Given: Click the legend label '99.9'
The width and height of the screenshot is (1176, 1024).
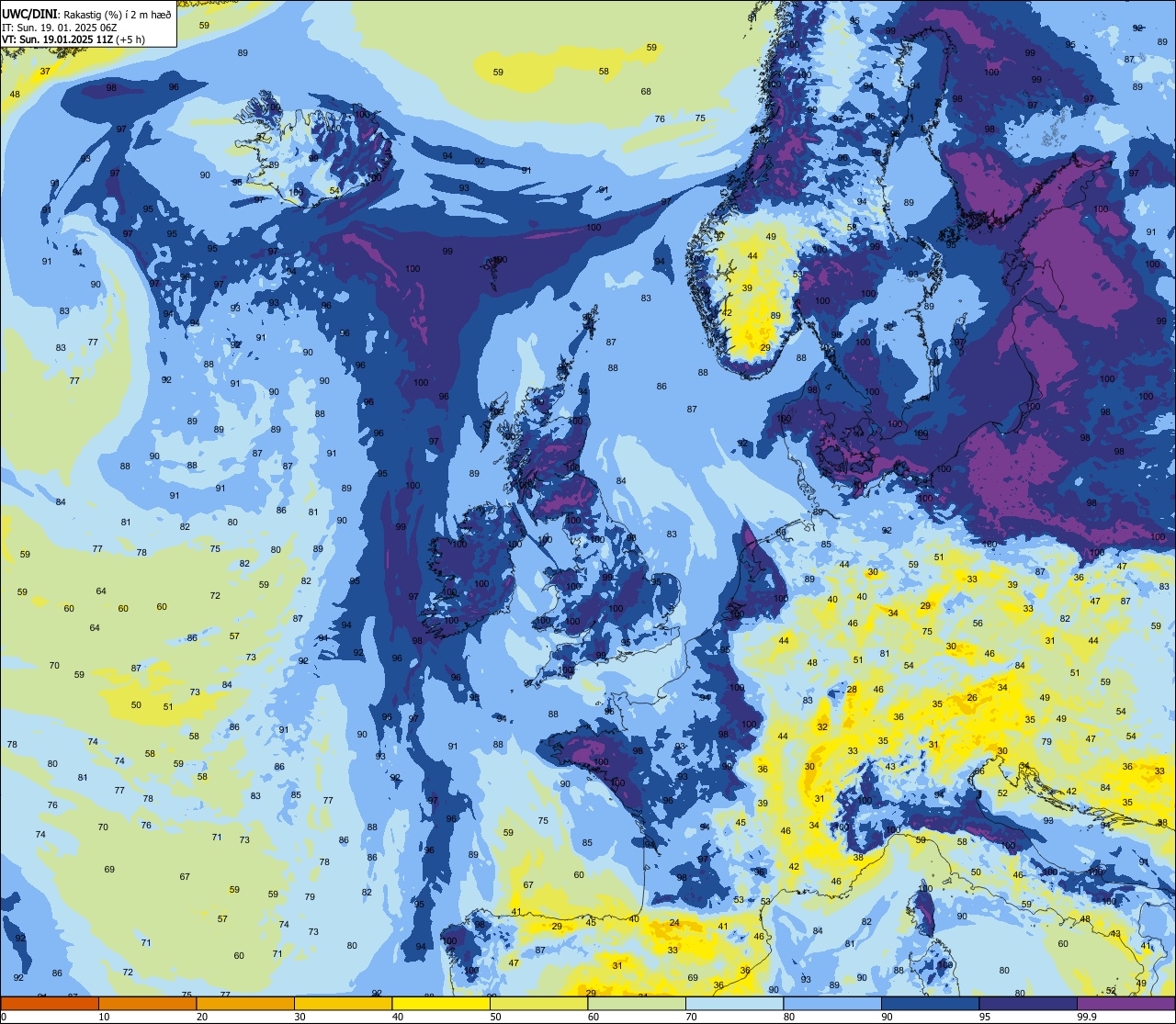Looking at the screenshot, I should (x=1086, y=1017).
